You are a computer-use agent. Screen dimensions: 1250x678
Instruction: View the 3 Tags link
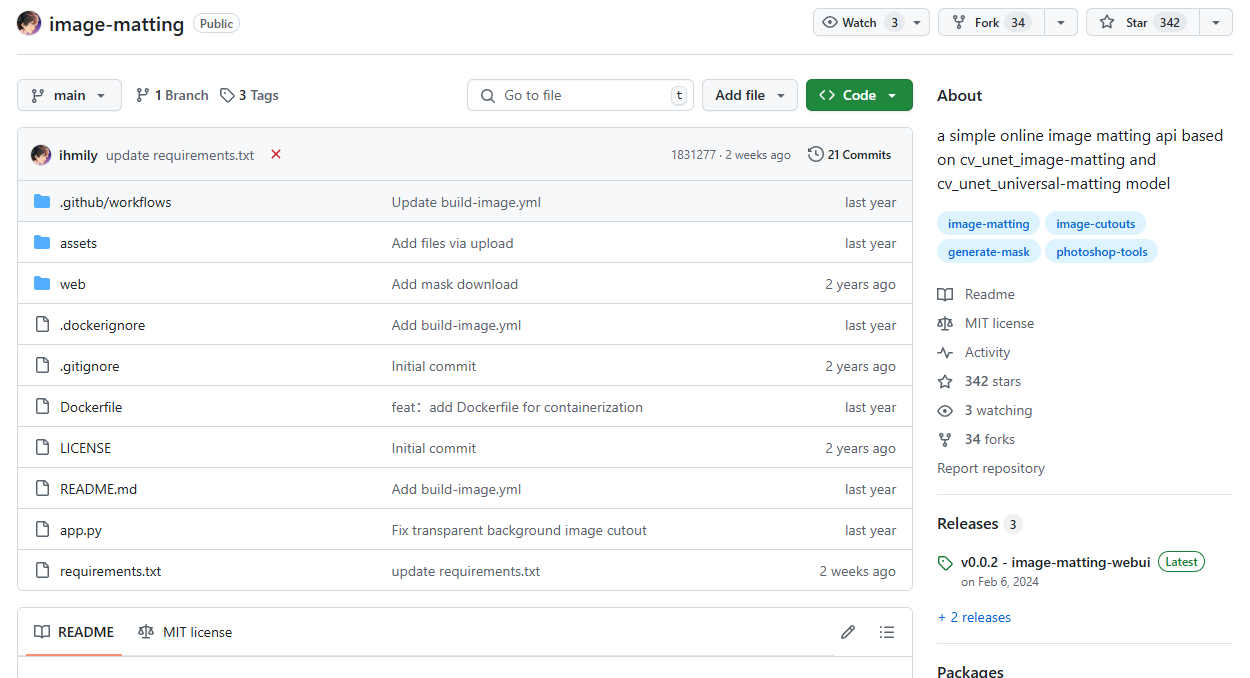pyautogui.click(x=249, y=95)
